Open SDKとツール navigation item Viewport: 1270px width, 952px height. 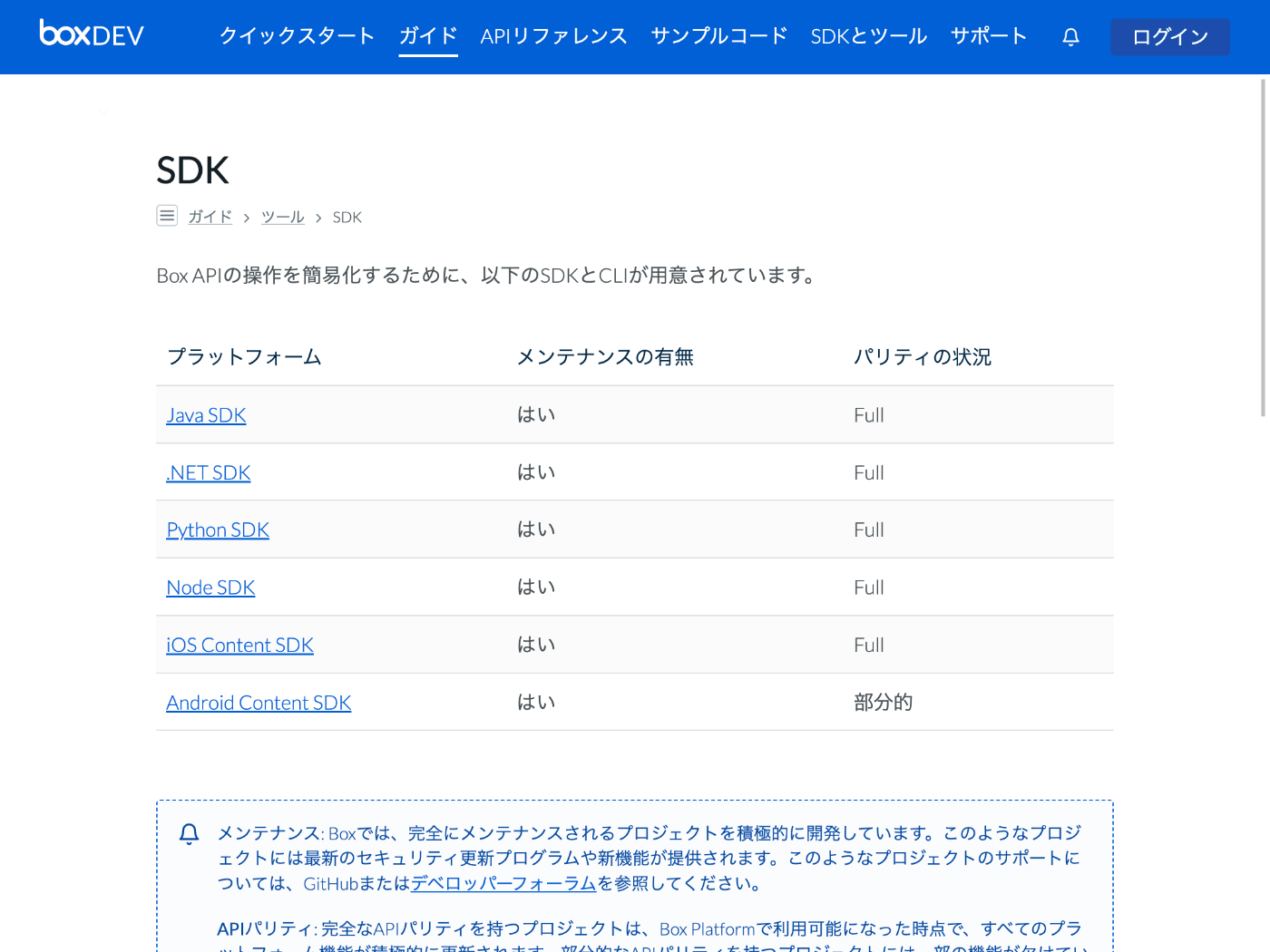[x=868, y=36]
